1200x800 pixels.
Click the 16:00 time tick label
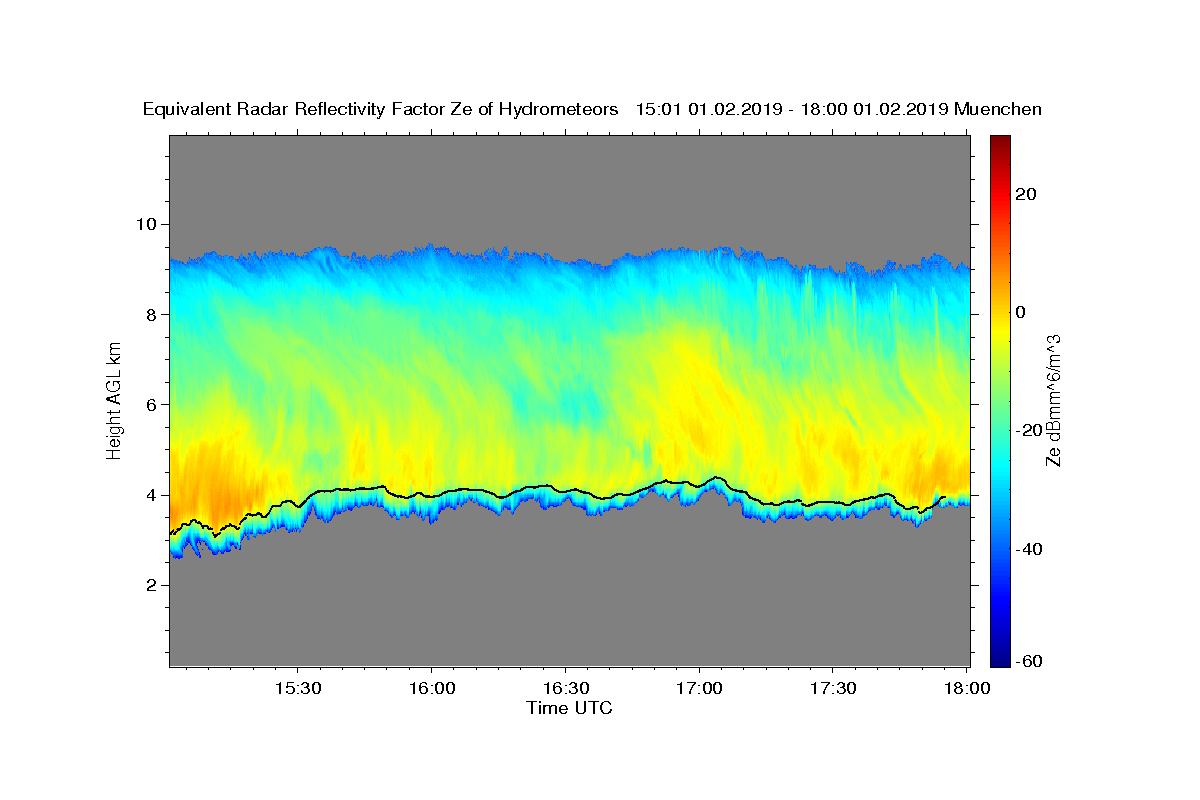coord(431,689)
